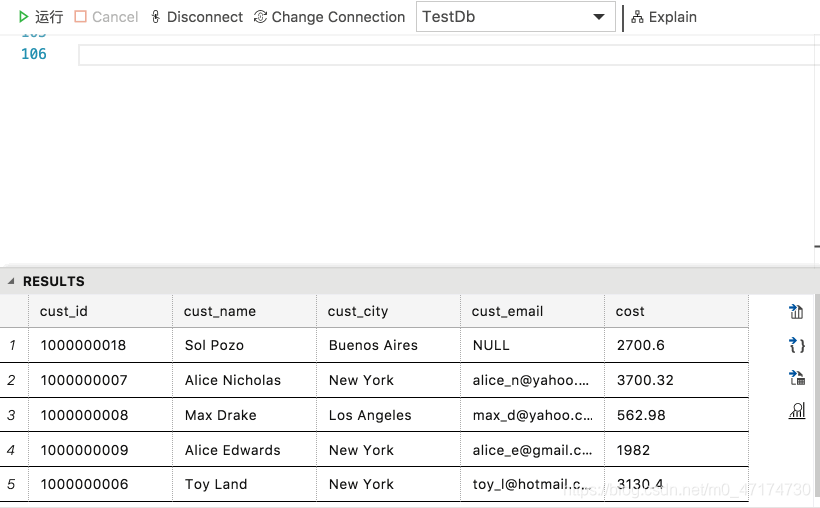Viewport: 820px width, 508px height.
Task: Click the Alice Edwards name cell
Action: pyautogui.click(x=244, y=449)
